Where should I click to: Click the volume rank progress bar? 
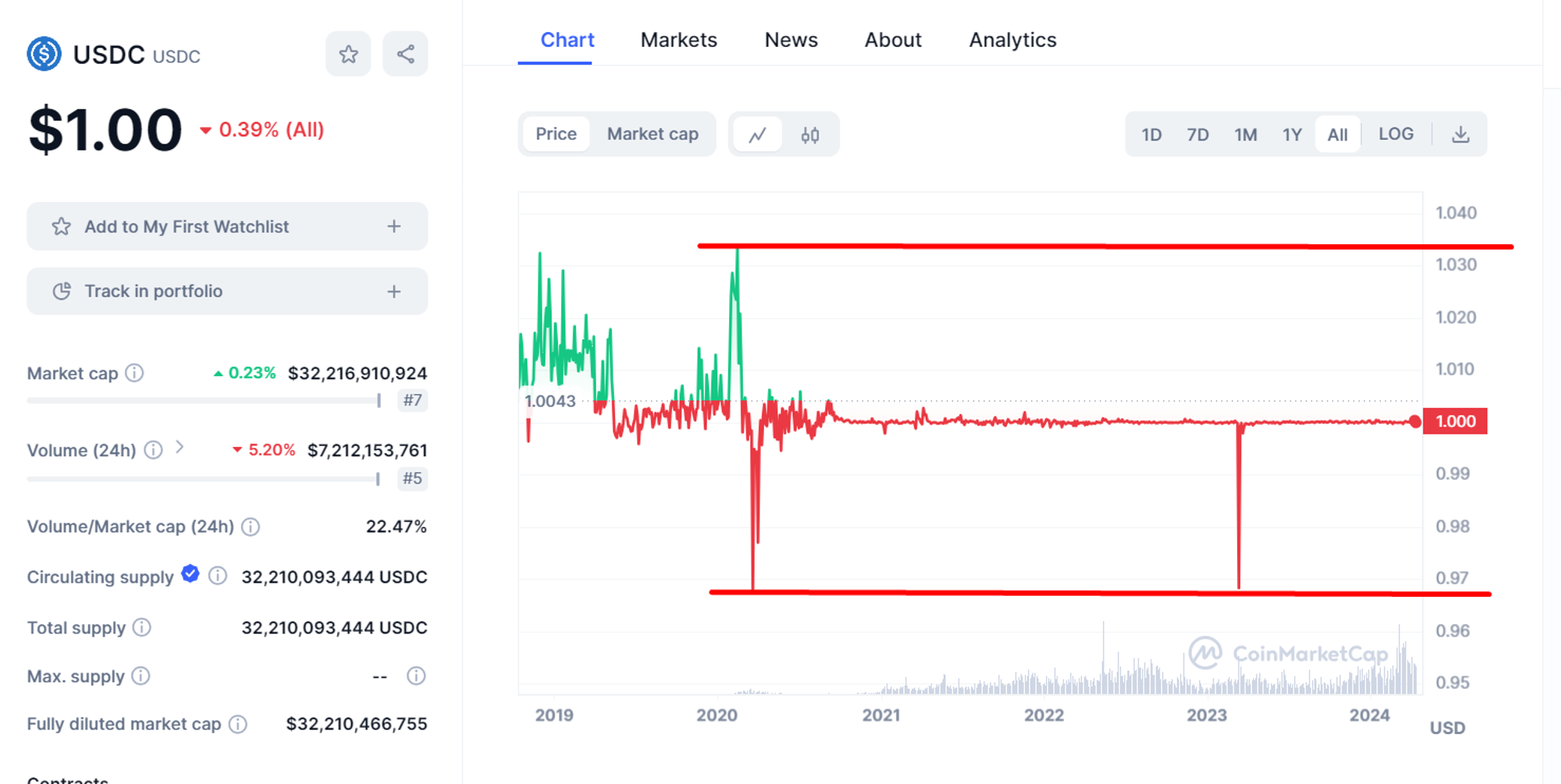pos(204,478)
